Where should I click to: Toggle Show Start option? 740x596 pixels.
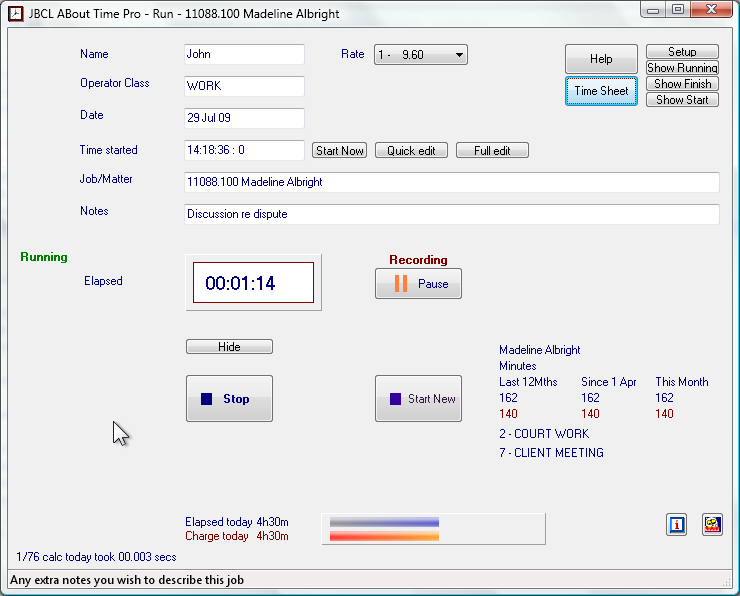pyautogui.click(x=682, y=100)
